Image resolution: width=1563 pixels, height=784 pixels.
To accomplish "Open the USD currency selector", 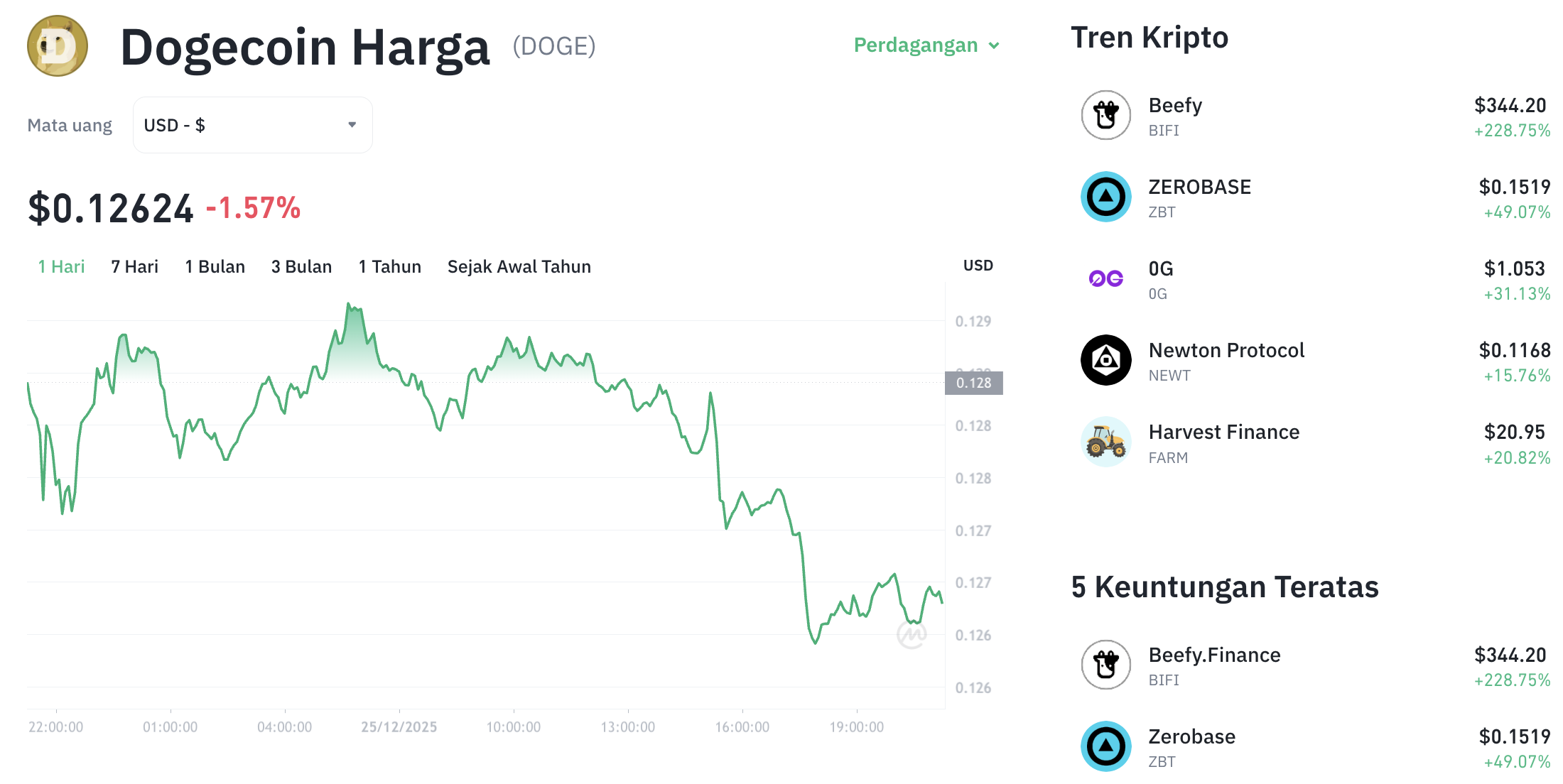I will [252, 124].
